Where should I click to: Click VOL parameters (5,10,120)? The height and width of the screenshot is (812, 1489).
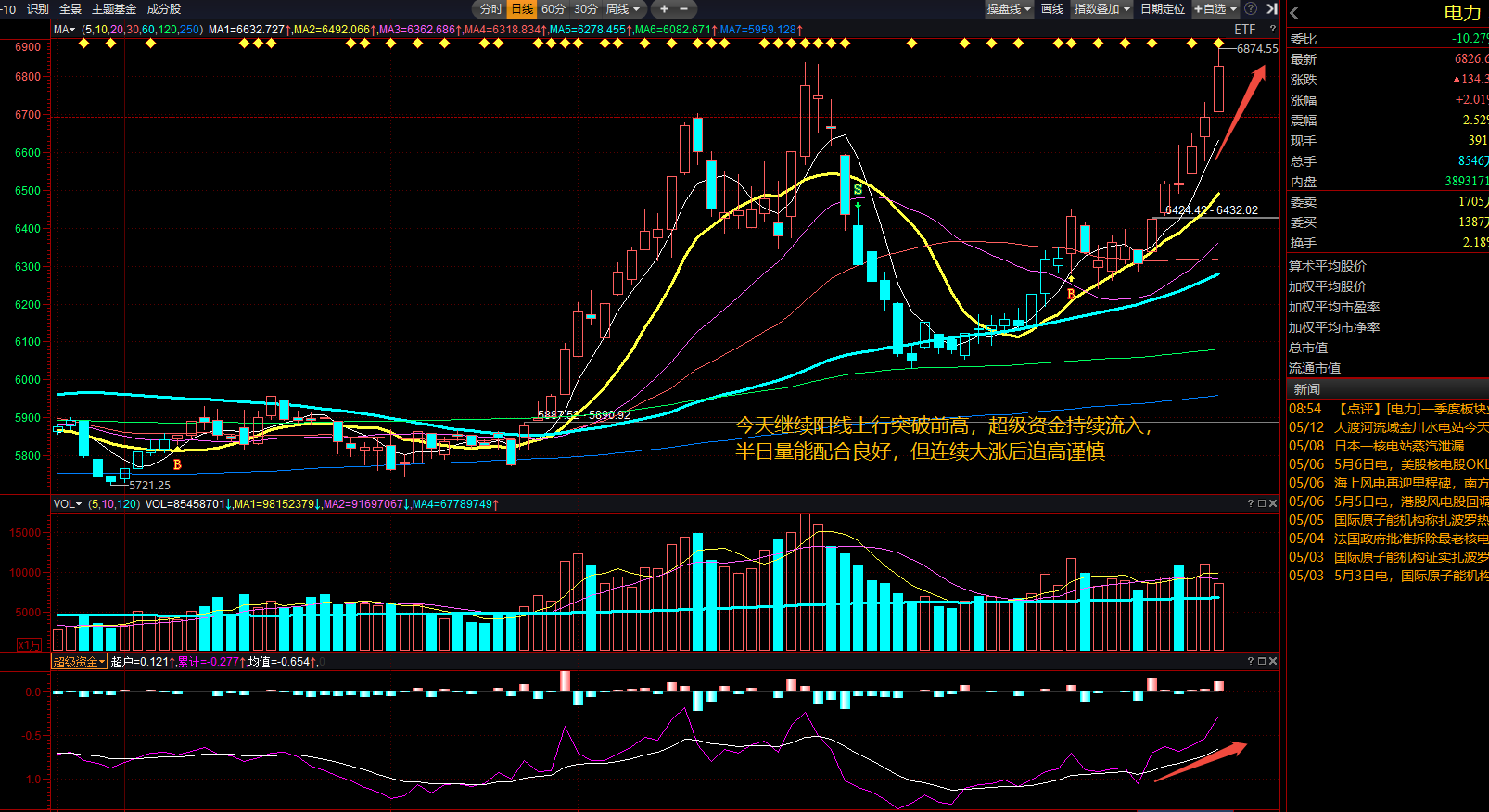pyautogui.click(x=114, y=504)
